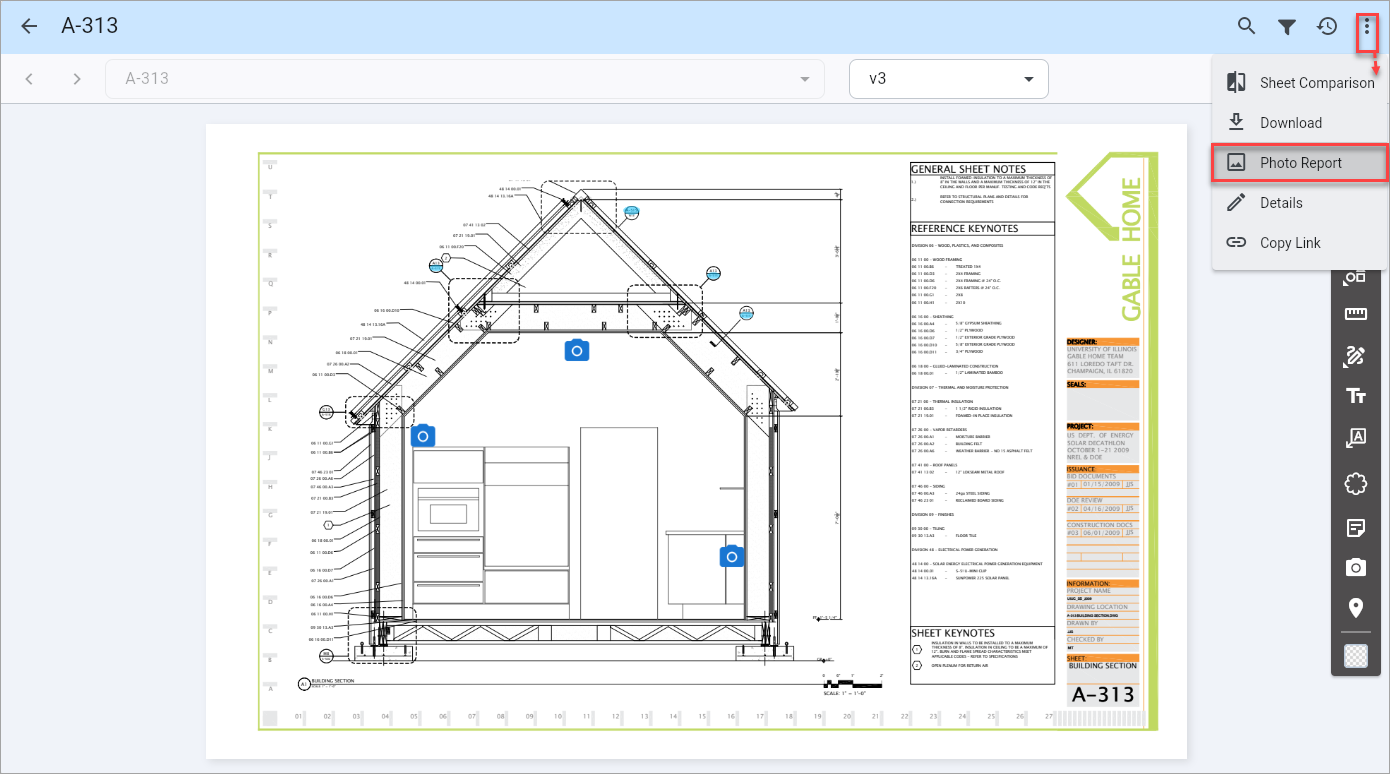Open the A-313 sheet selector dropdown

pos(465,79)
